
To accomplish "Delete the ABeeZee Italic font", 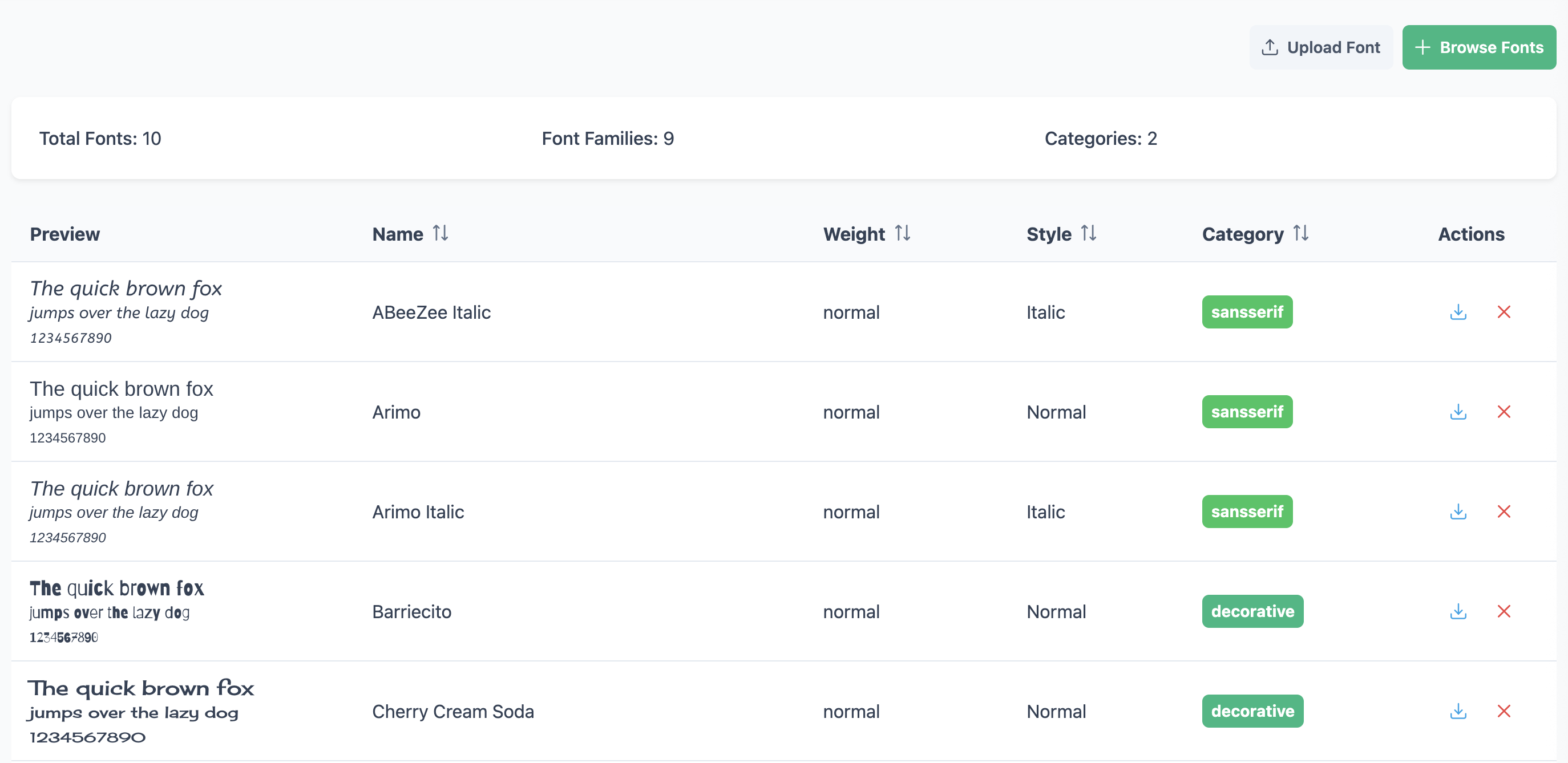I will pos(1504,312).
